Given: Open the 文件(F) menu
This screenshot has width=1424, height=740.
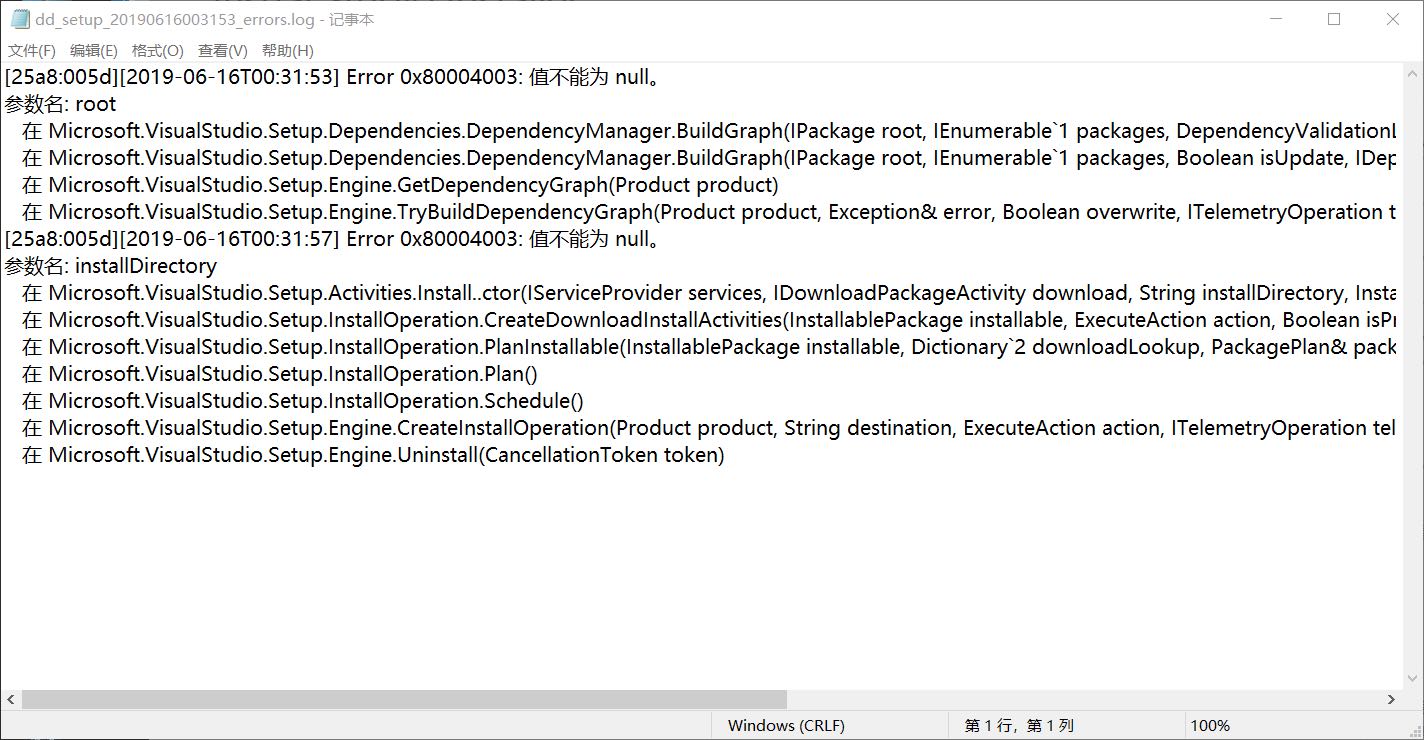Looking at the screenshot, I should [32, 50].
